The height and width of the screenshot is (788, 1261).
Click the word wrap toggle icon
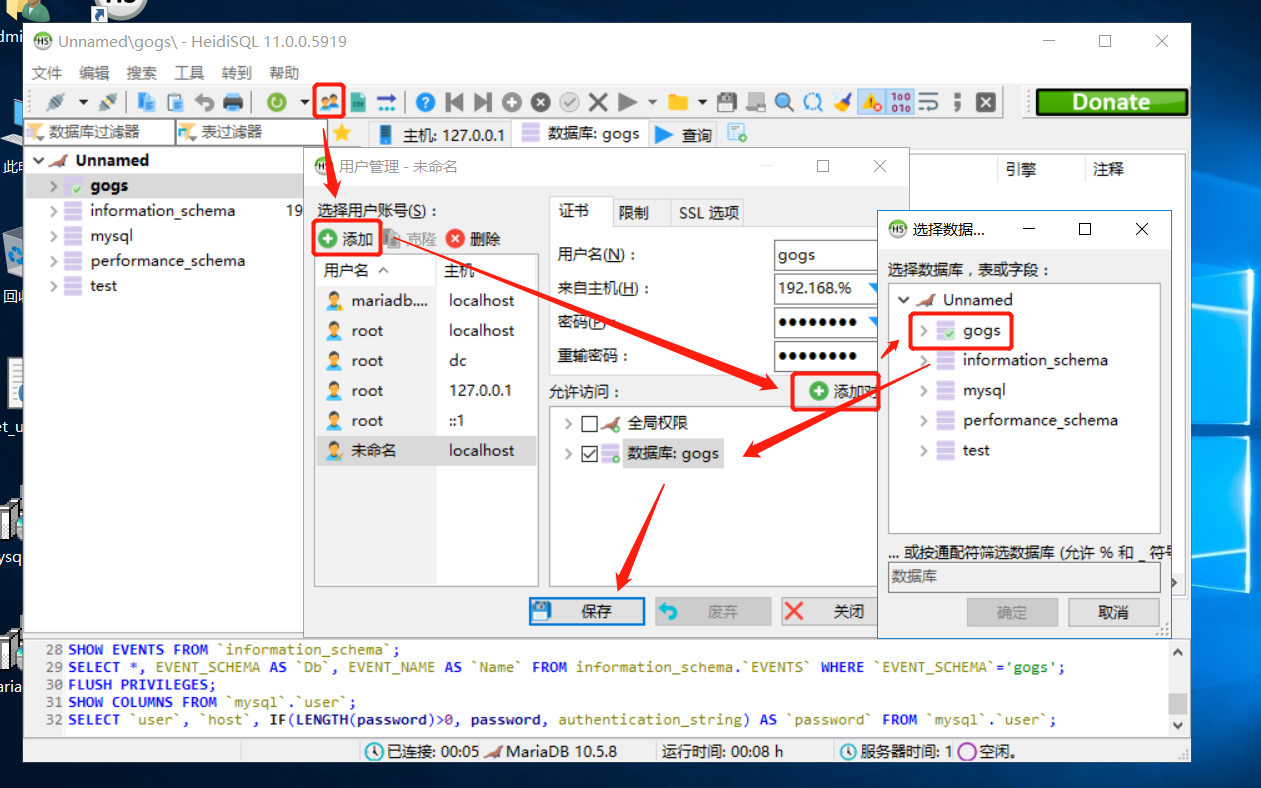click(x=929, y=101)
